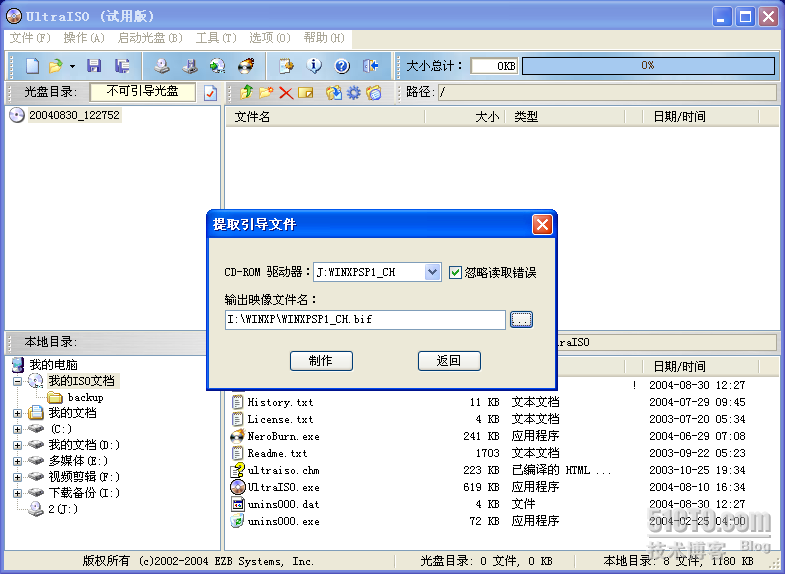785x574 pixels.
Task: Select License.txt in local list
Action: point(280,419)
